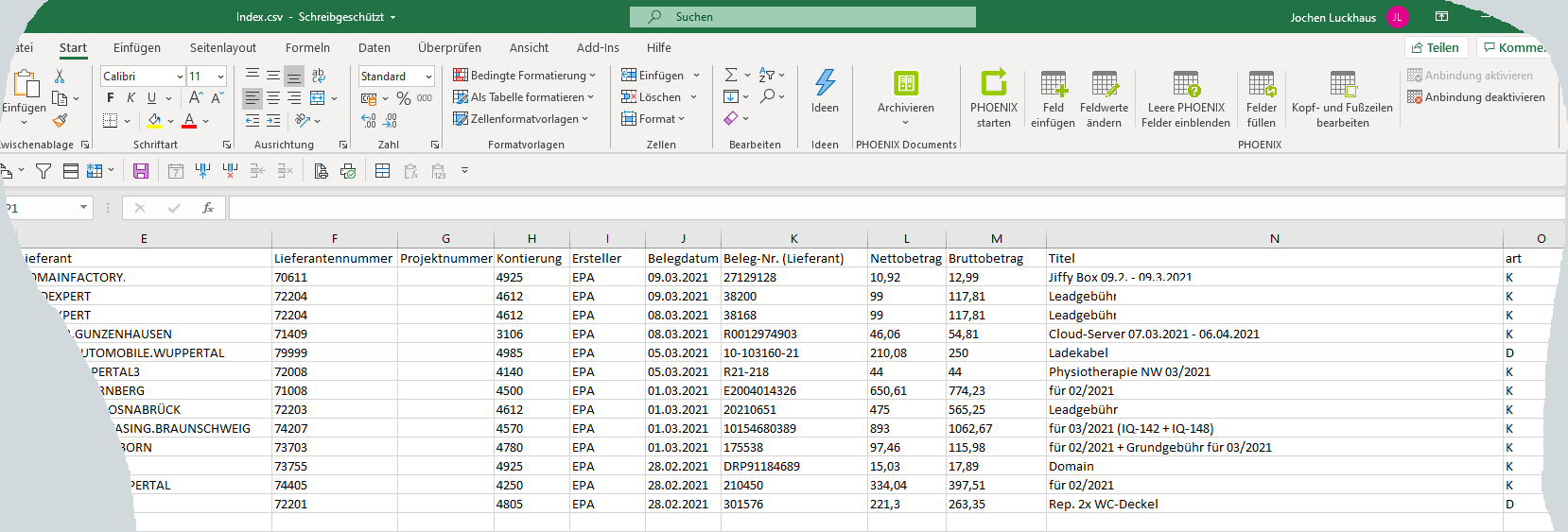Click the percent style icon

(x=404, y=98)
